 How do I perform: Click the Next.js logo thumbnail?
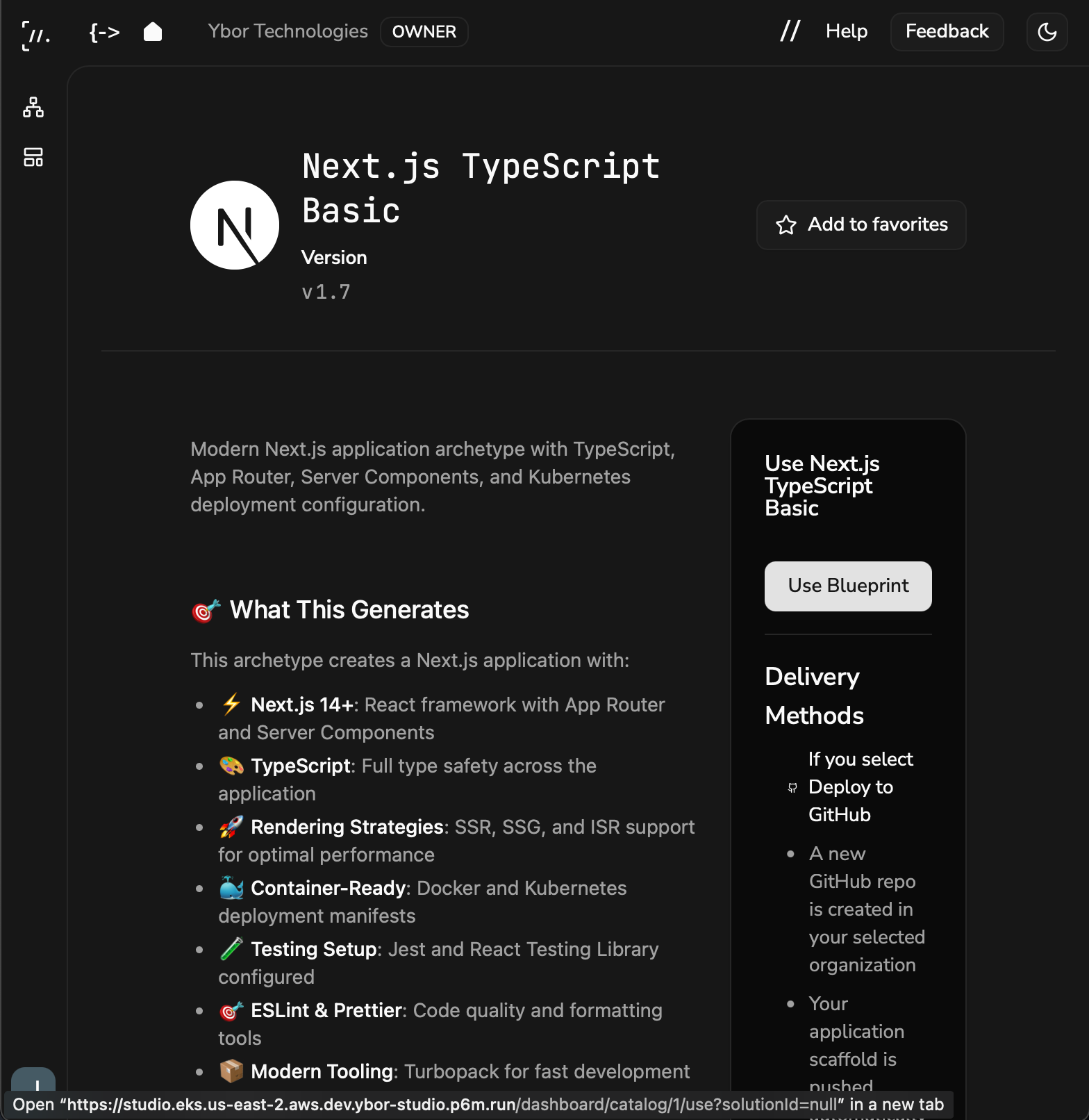tap(235, 225)
